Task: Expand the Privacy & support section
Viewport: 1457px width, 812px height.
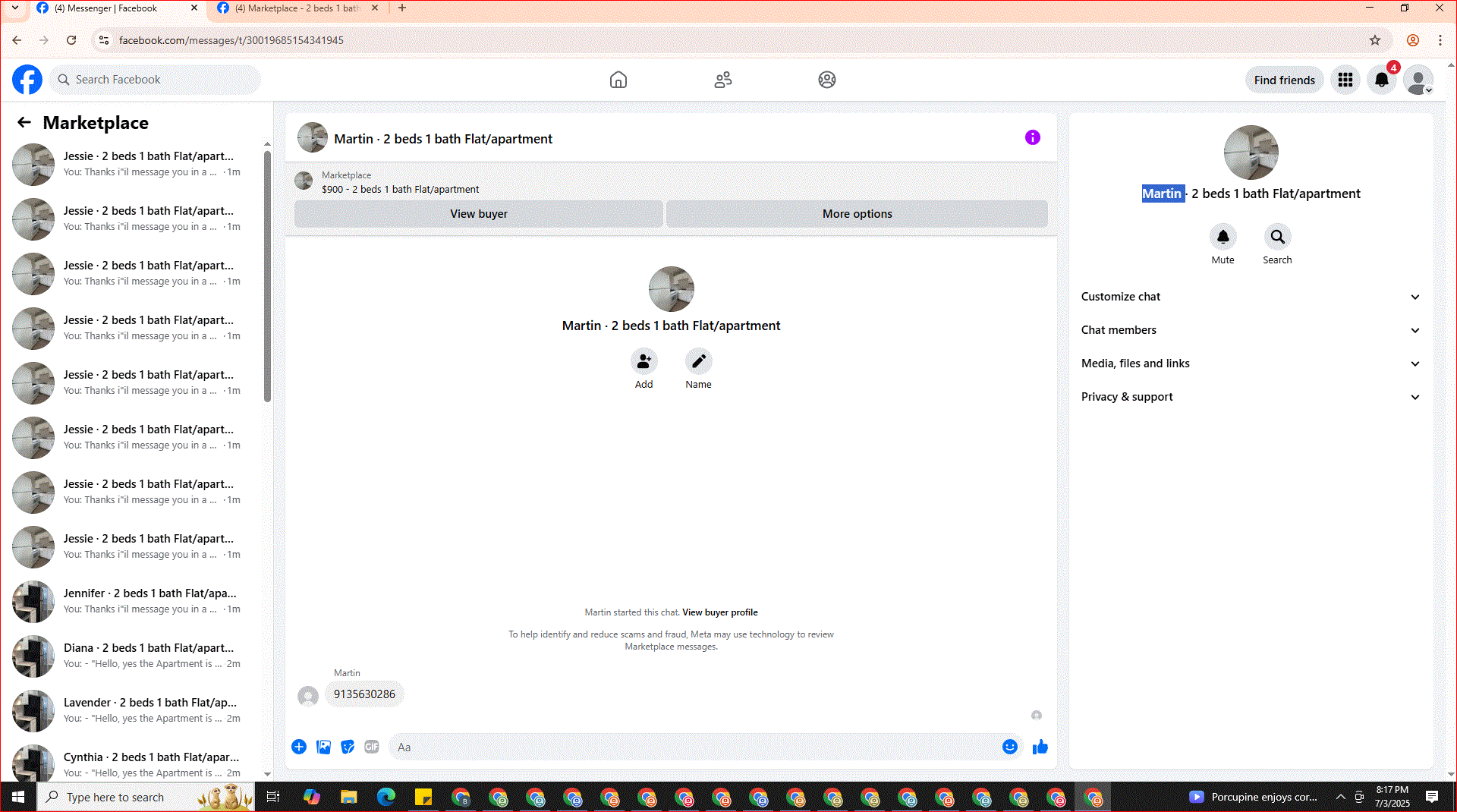Action: tap(1250, 397)
